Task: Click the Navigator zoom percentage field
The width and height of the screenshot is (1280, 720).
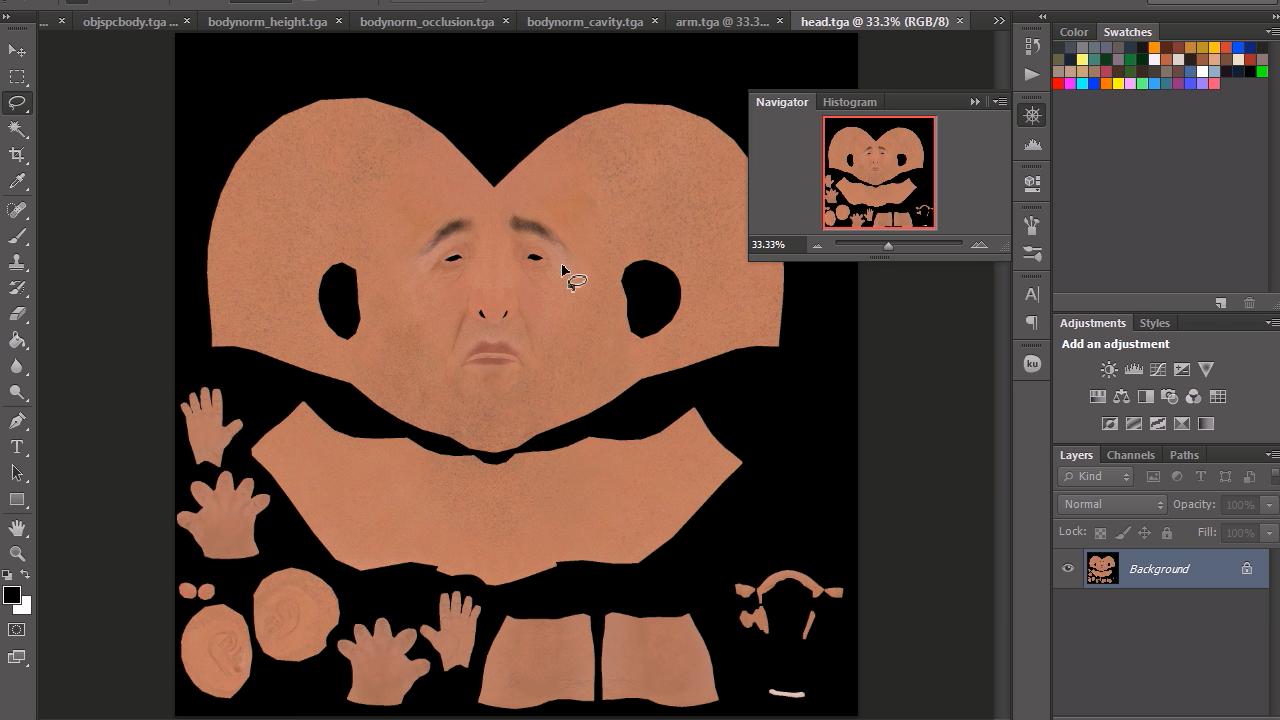Action: point(769,245)
